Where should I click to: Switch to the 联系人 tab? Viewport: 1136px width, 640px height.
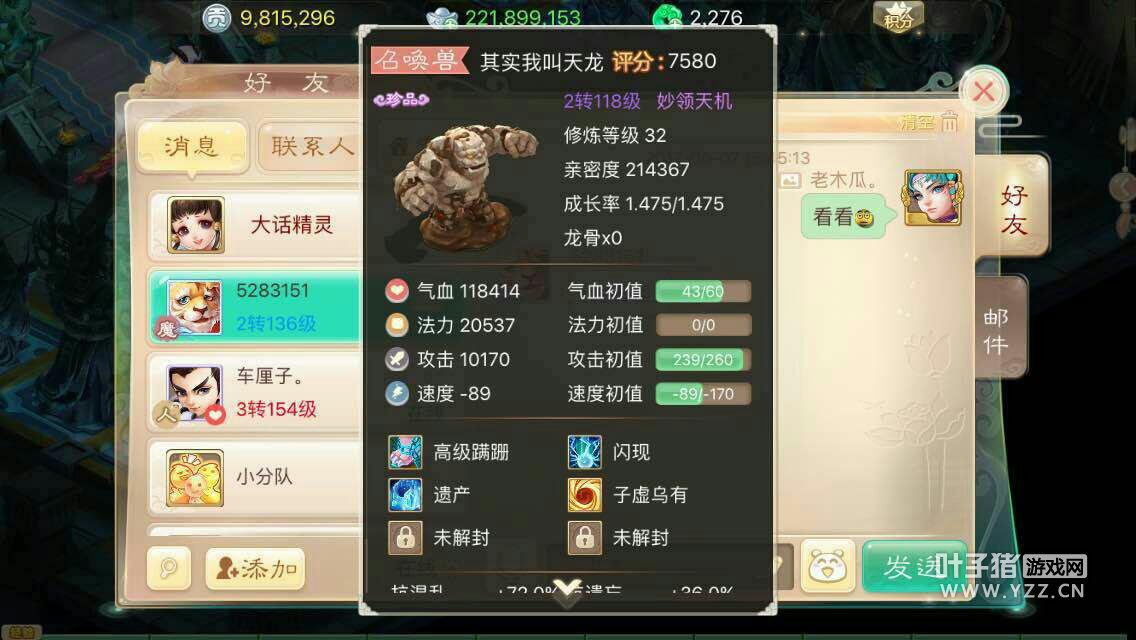coord(312,146)
